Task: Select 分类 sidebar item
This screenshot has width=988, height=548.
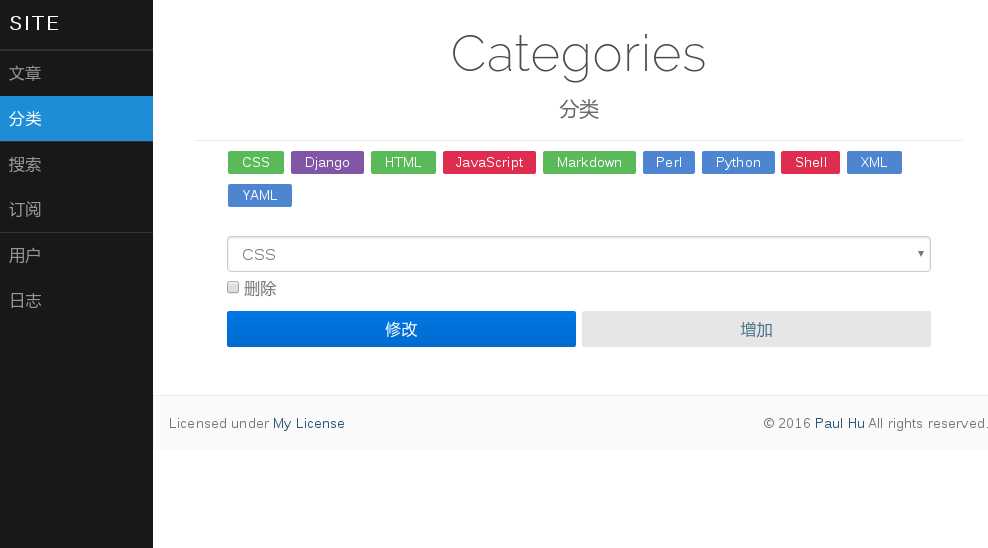Action: coord(76,118)
